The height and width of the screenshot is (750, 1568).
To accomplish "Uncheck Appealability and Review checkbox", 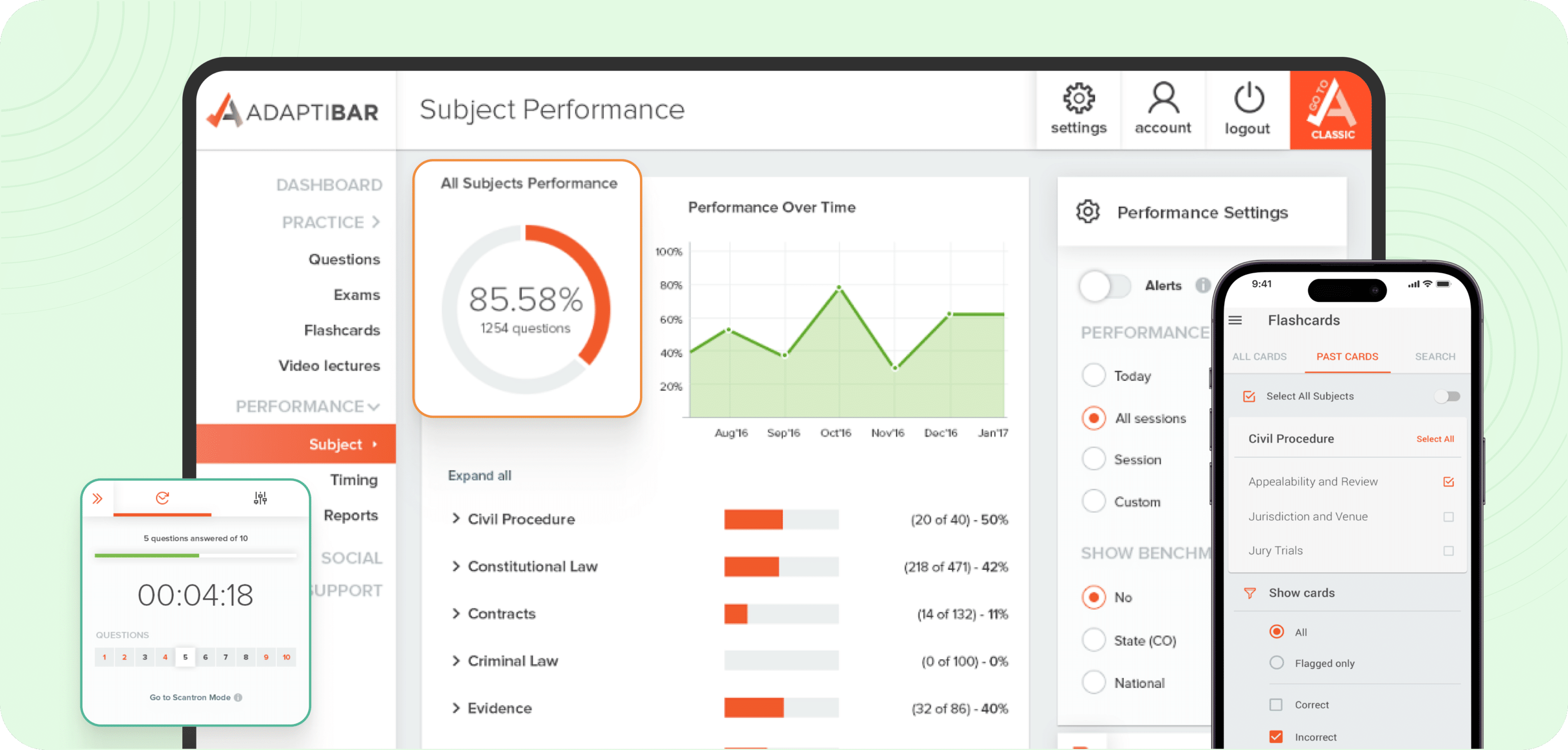I will pos(1448,482).
